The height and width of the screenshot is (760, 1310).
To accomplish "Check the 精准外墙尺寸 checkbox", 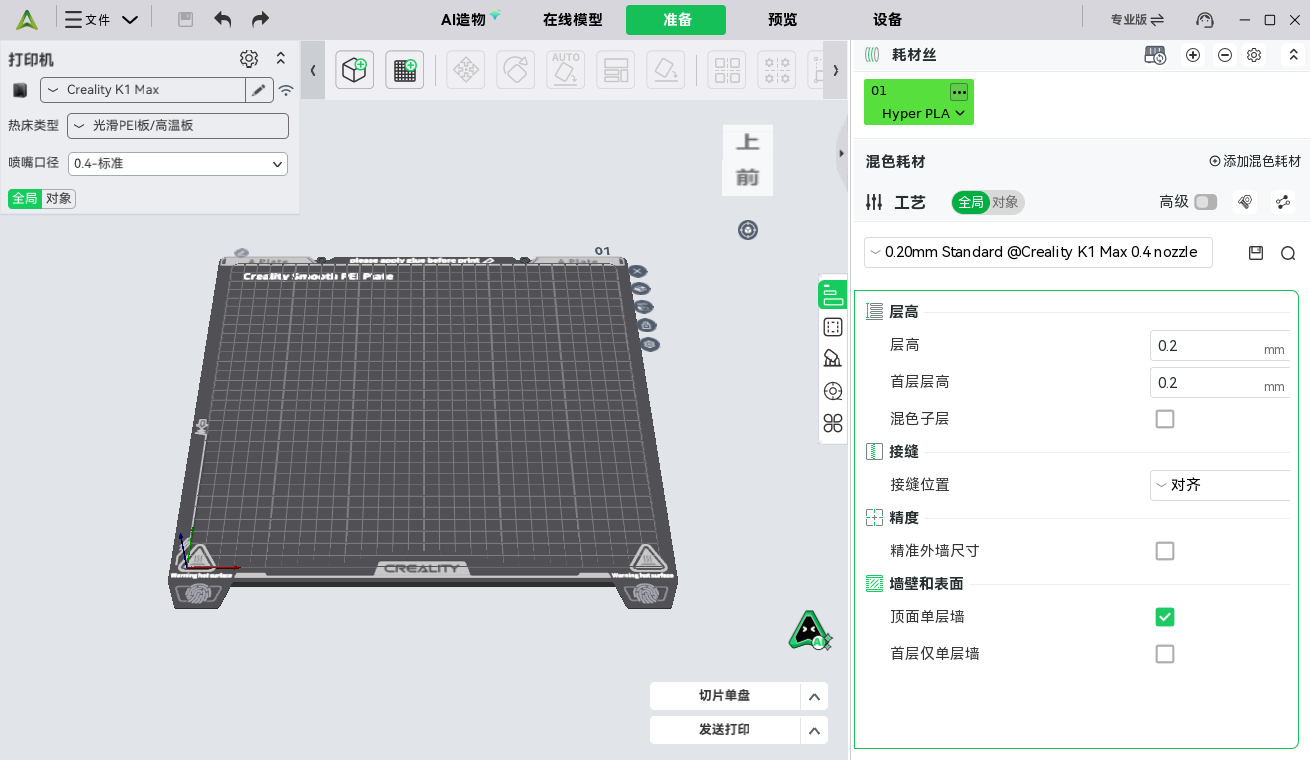I will coord(1165,551).
